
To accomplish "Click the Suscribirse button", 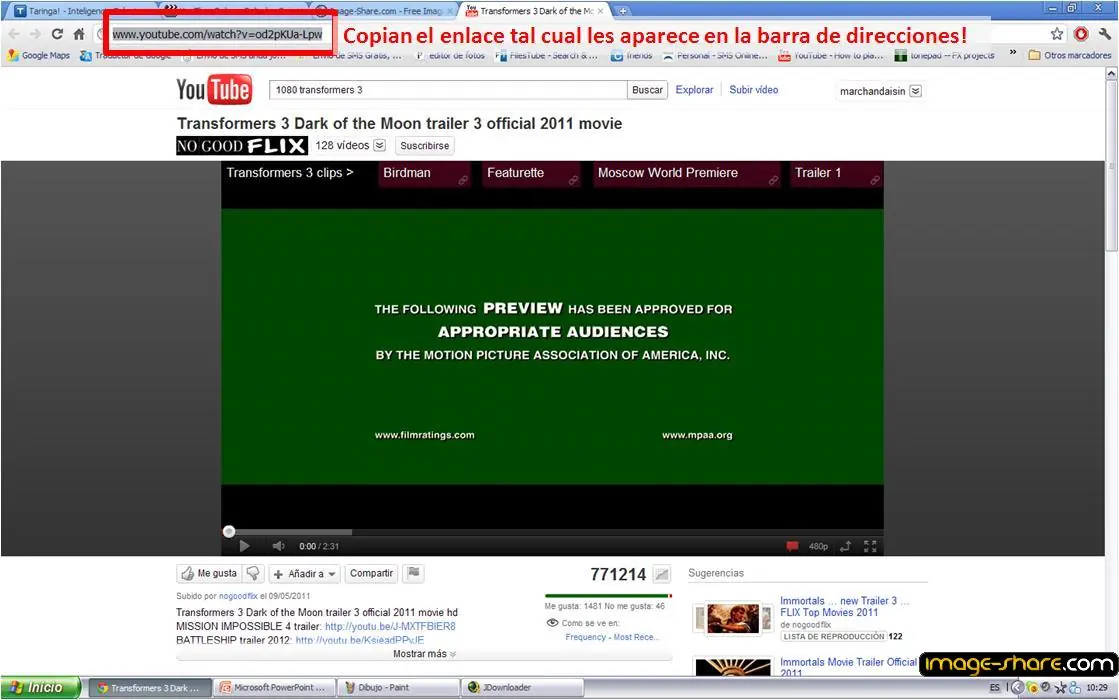I will click(x=425, y=146).
